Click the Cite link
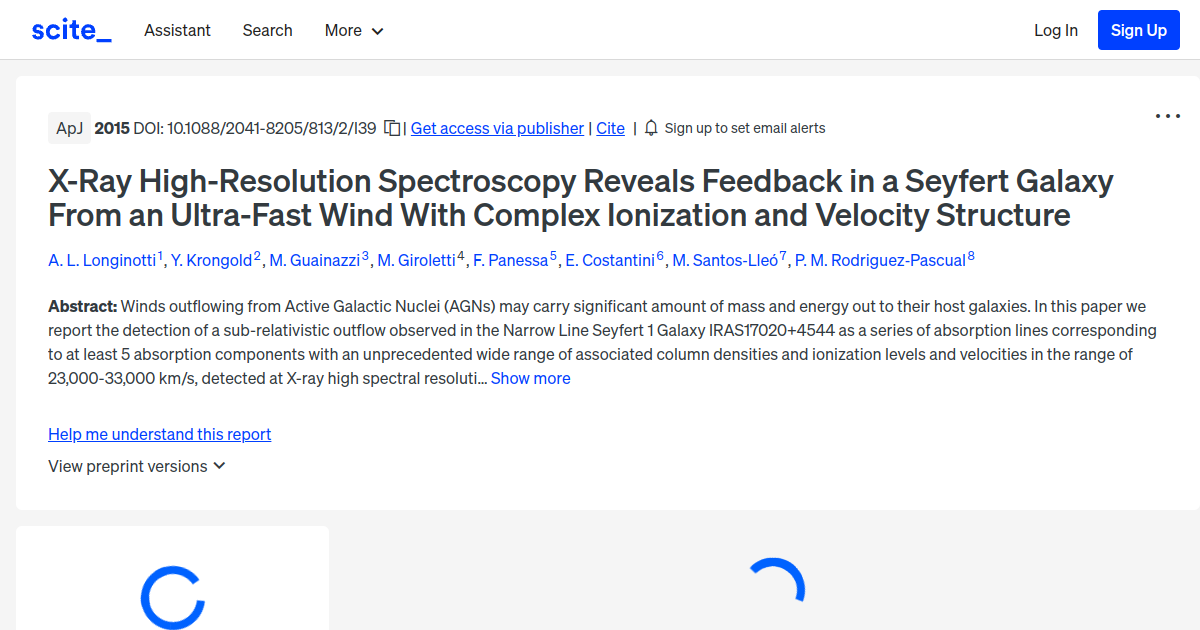 click(610, 128)
